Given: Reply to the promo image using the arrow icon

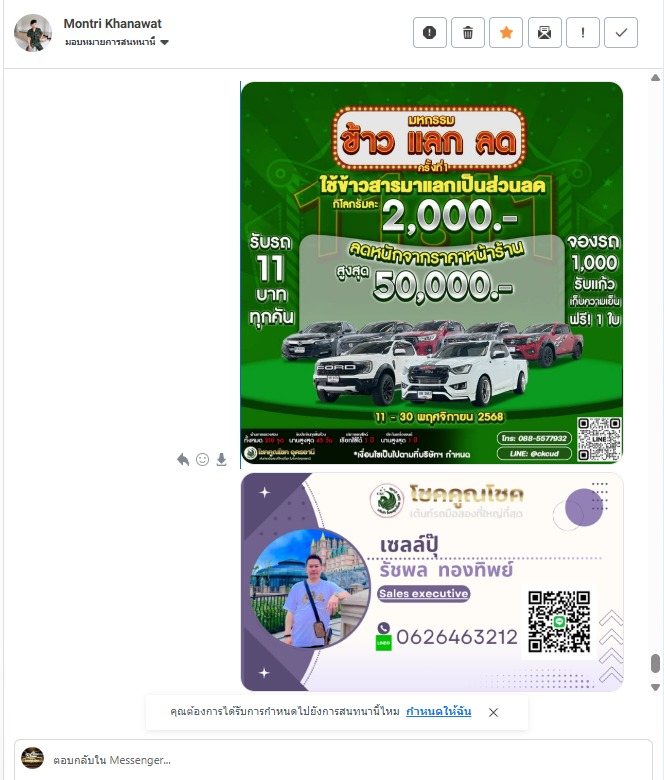Looking at the screenshot, I should [183, 460].
